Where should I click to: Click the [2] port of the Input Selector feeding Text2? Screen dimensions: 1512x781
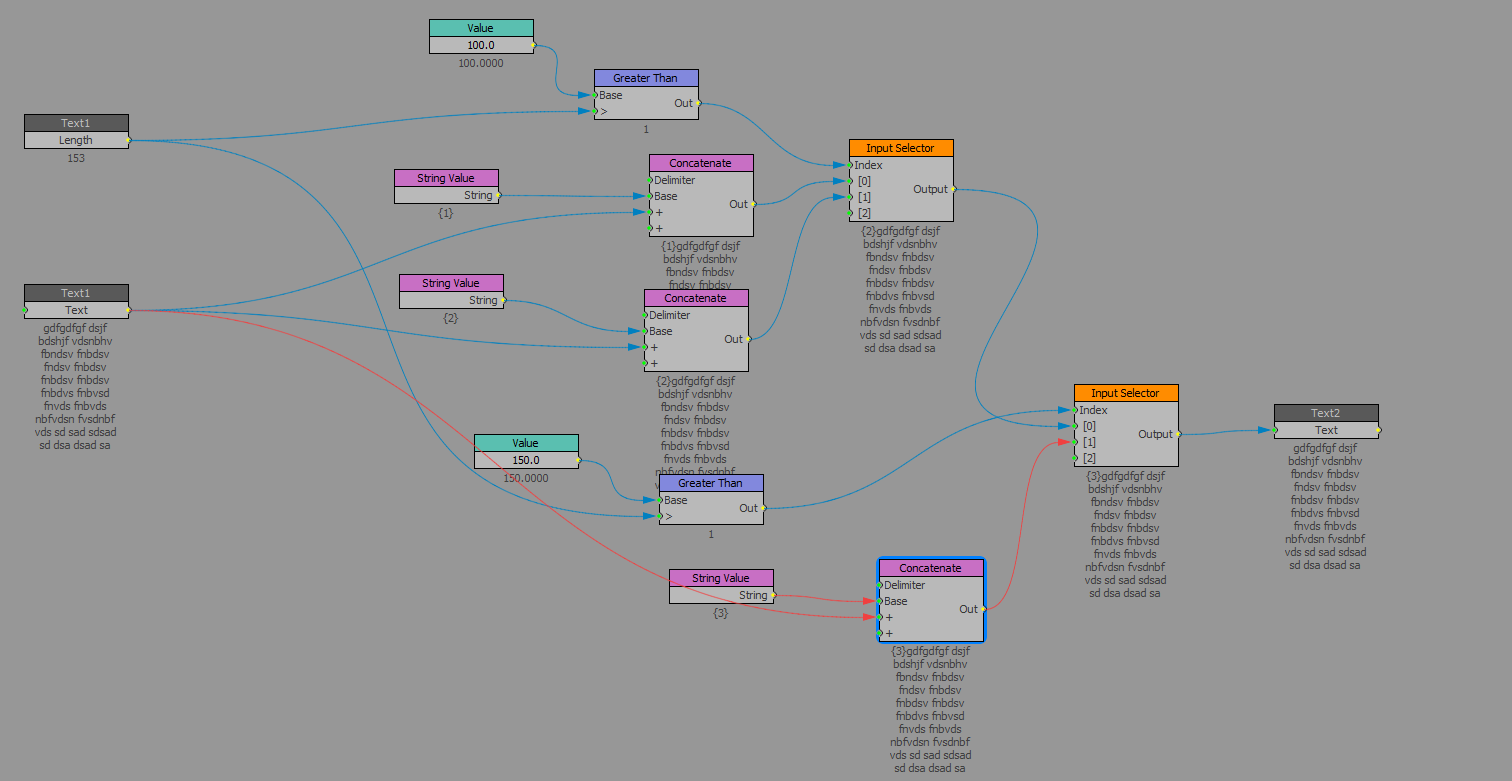point(1075,458)
